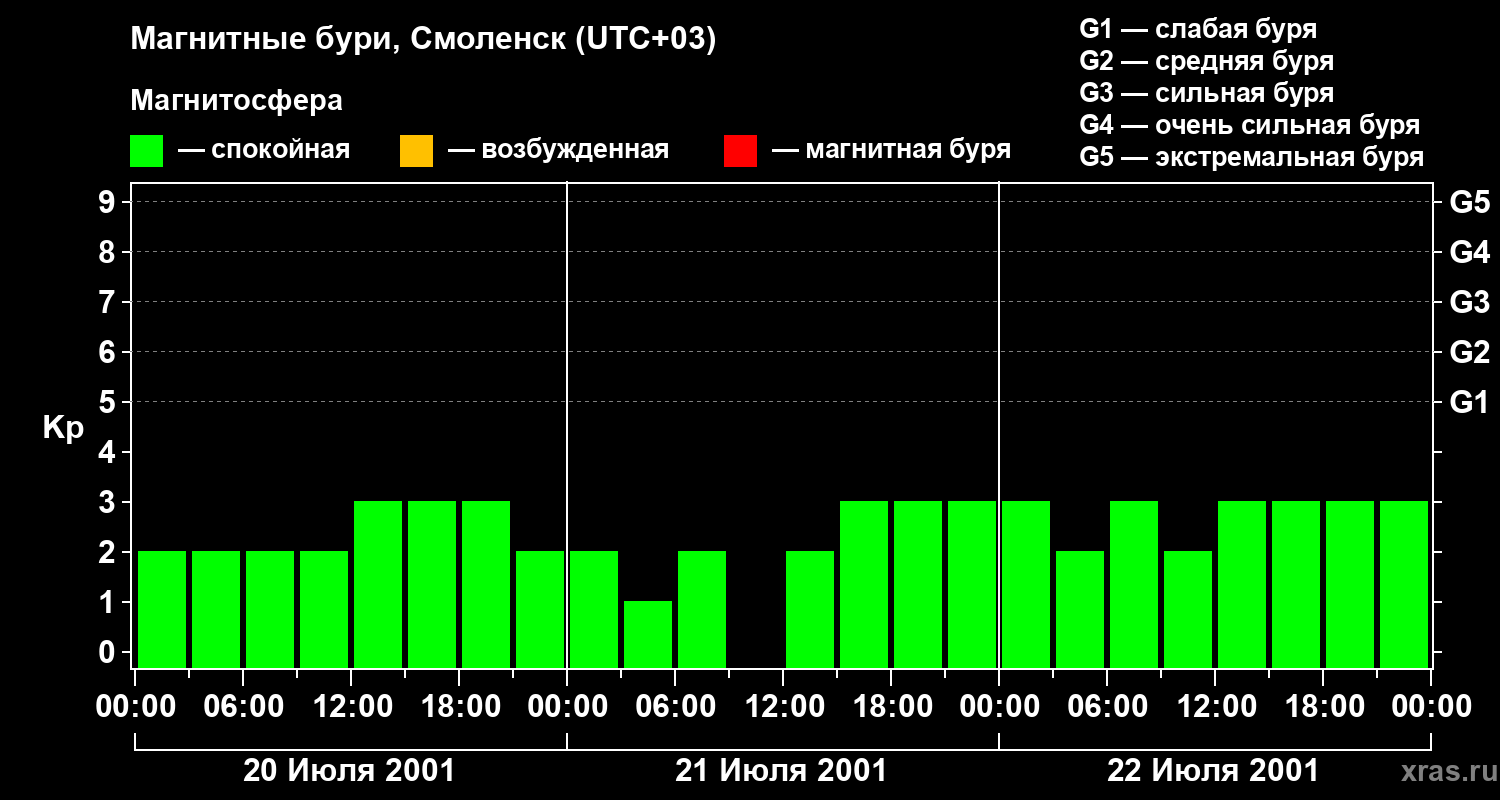This screenshot has height=800, width=1500.
Task: Click the '18:00' time label for 22 July
Action: click(x=1323, y=706)
